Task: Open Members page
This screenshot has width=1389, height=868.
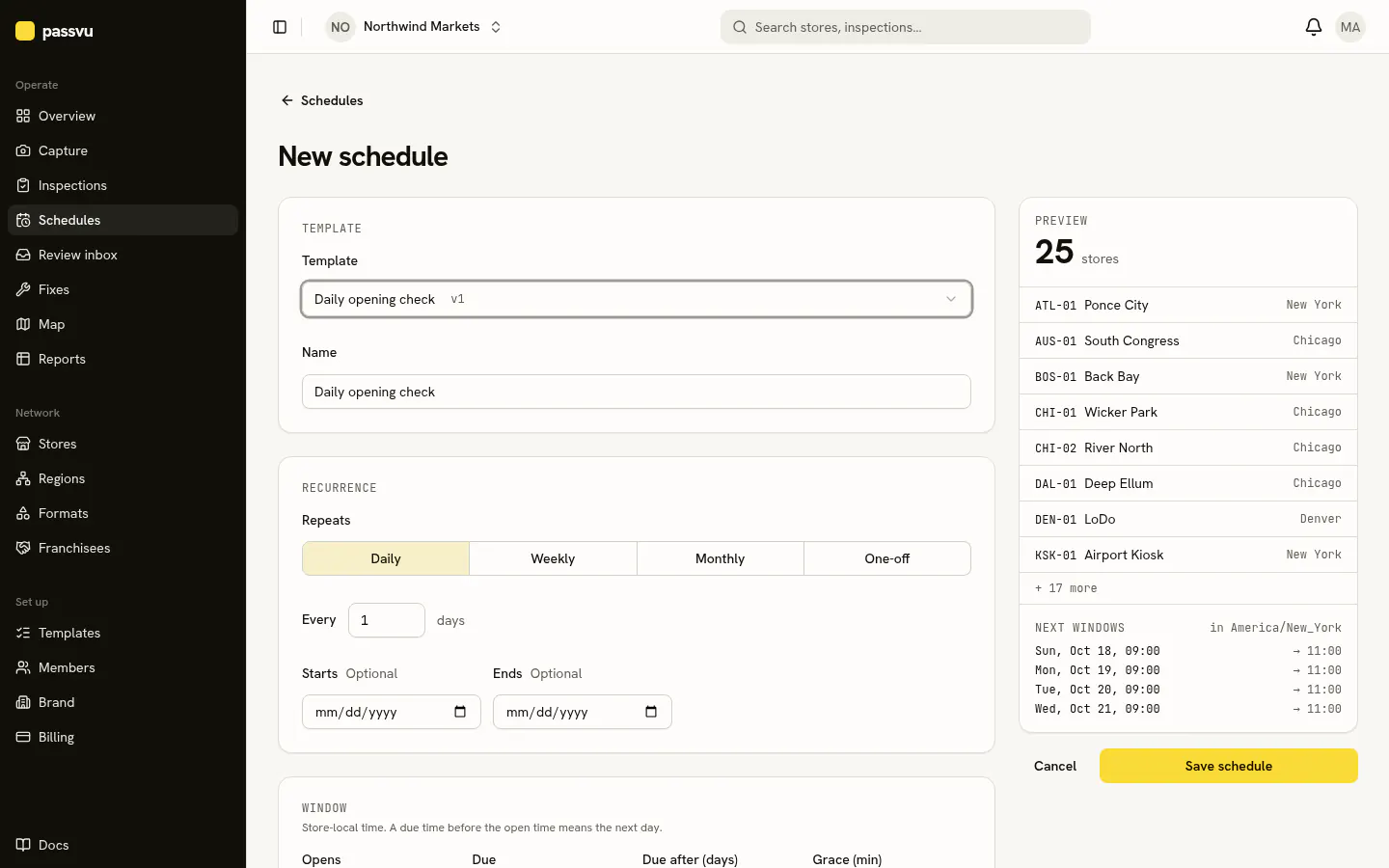Action: [123, 667]
